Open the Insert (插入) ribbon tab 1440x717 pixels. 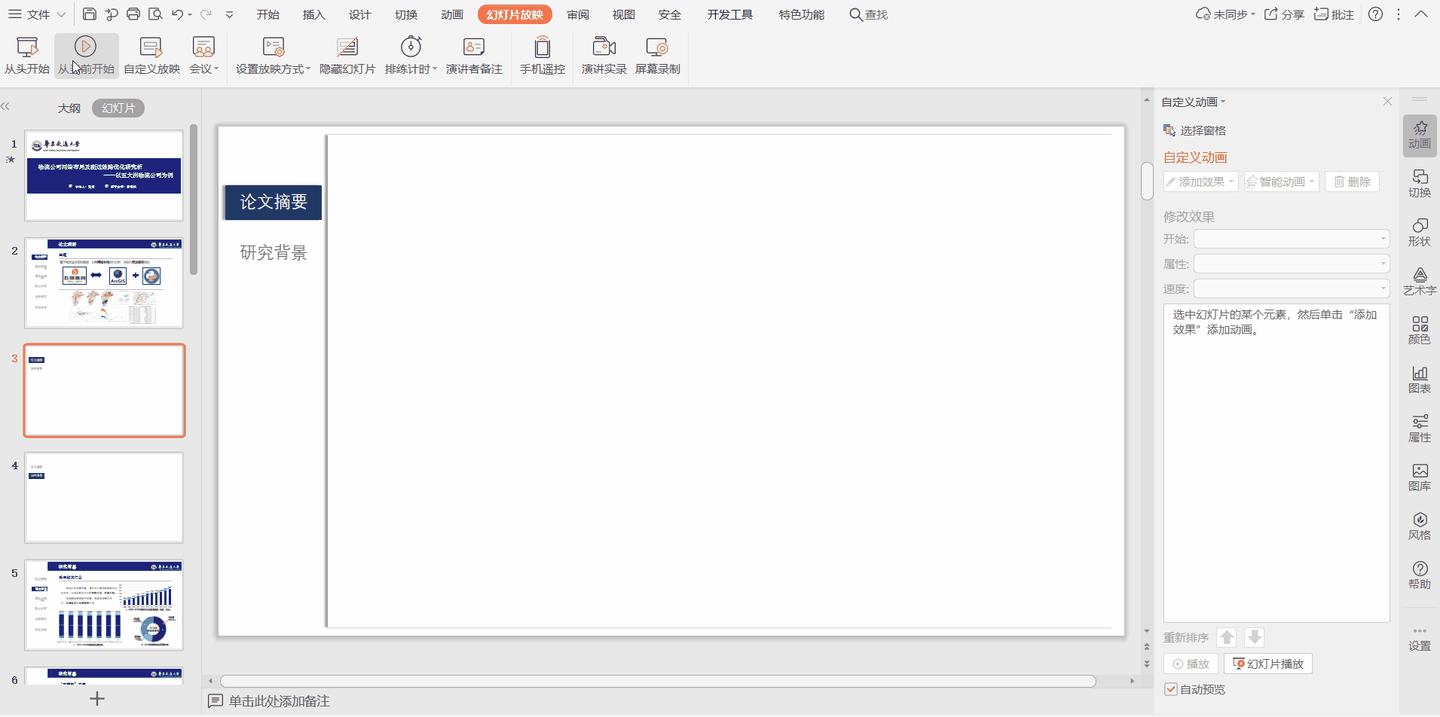314,14
